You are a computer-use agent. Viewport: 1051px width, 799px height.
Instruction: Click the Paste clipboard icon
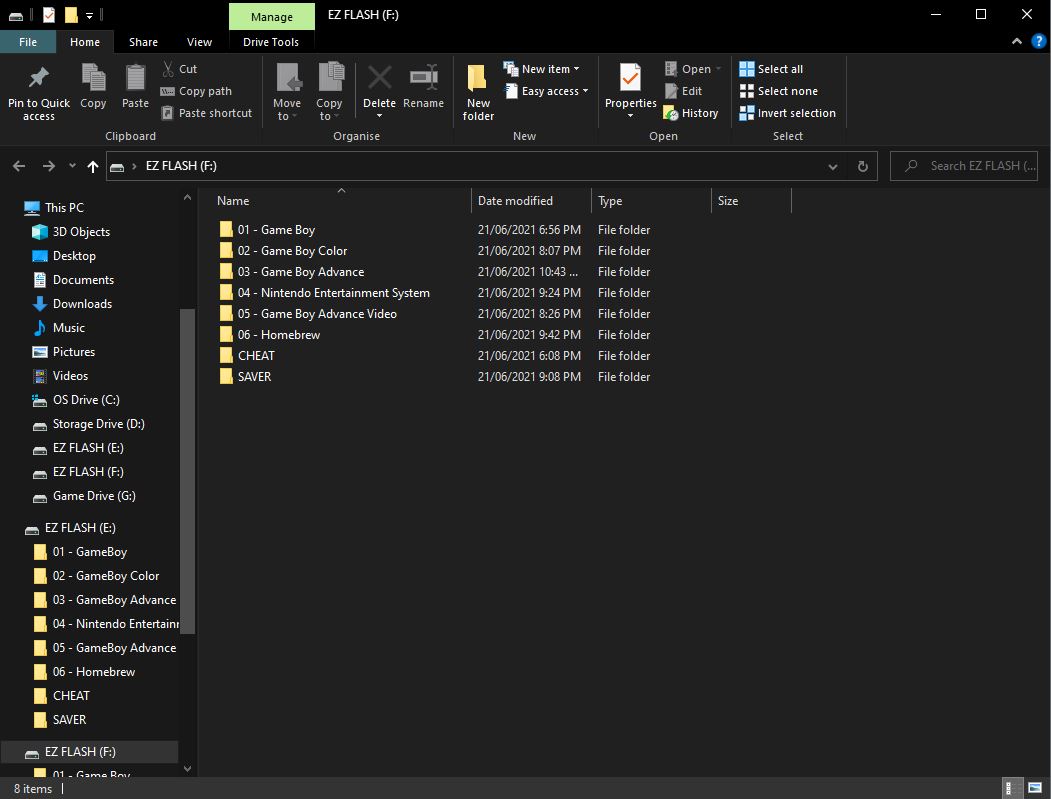135,78
